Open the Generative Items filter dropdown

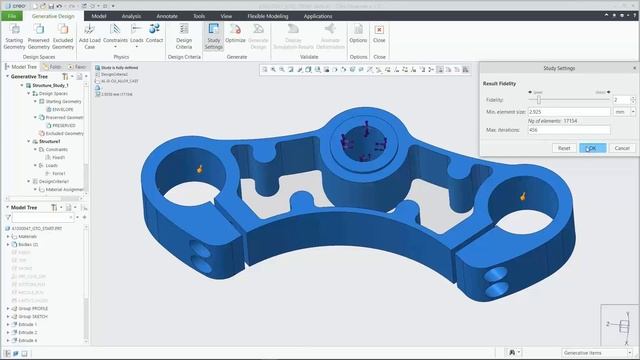point(630,353)
